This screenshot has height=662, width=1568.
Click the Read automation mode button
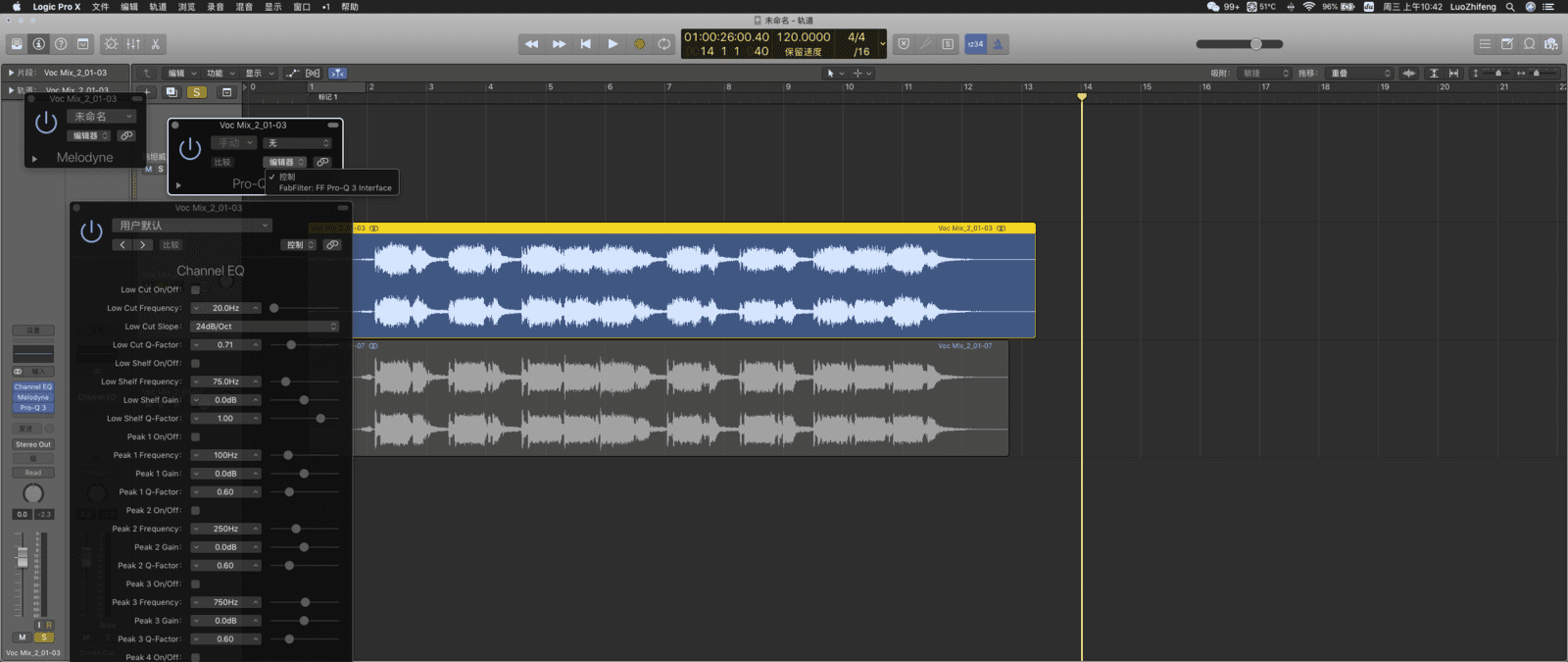click(33, 473)
